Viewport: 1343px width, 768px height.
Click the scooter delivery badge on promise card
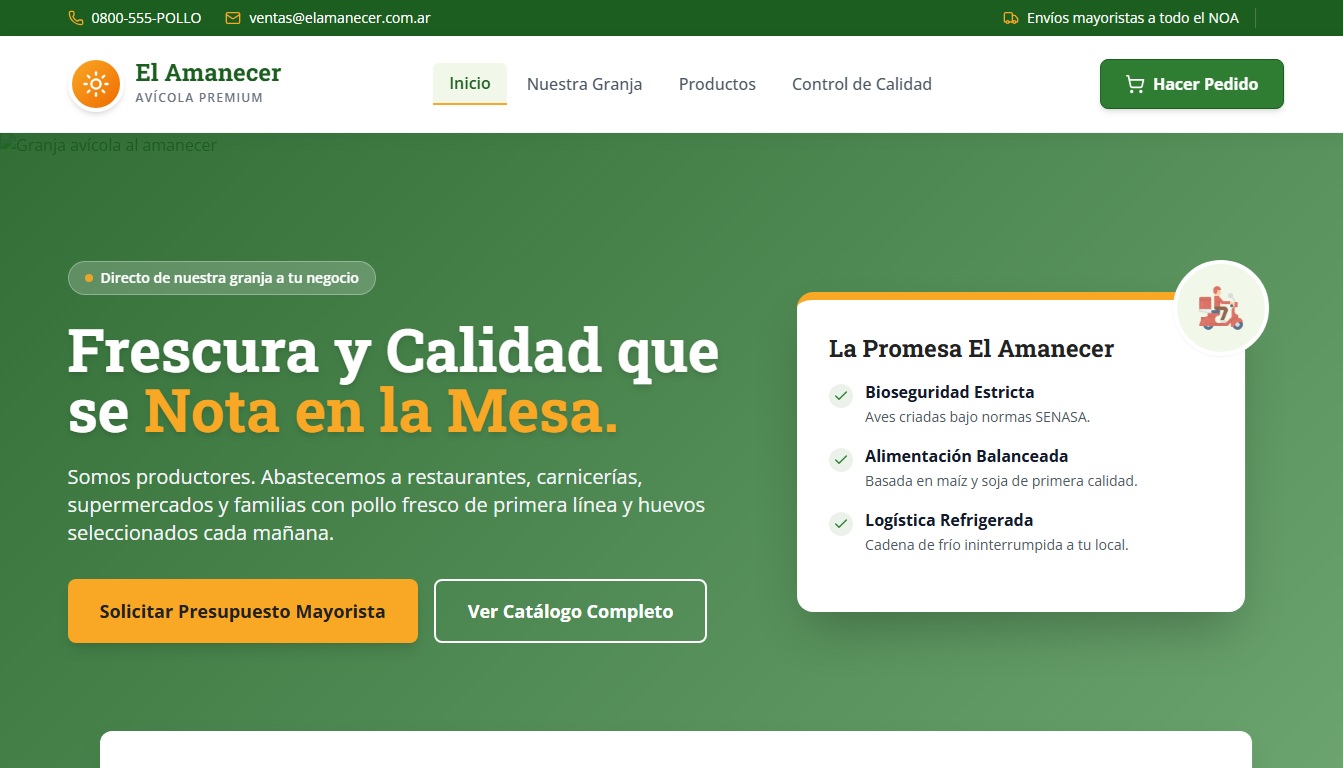(x=1221, y=308)
